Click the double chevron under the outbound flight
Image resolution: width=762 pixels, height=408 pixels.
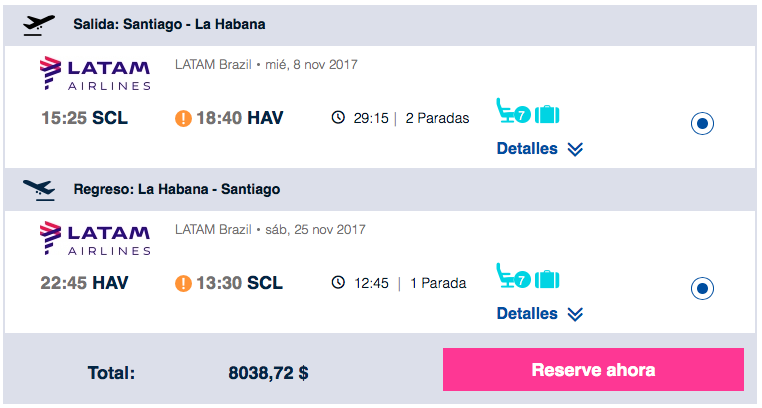coord(575,150)
